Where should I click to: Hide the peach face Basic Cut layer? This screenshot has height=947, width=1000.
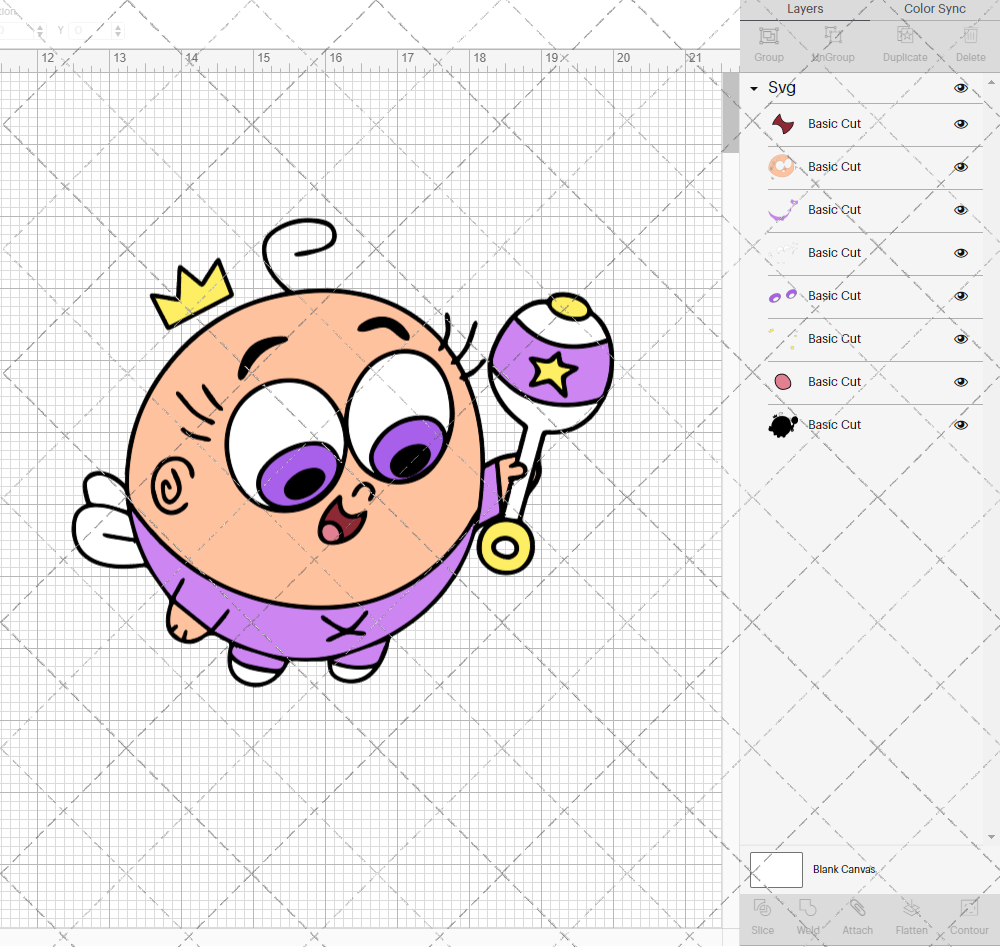[960, 167]
